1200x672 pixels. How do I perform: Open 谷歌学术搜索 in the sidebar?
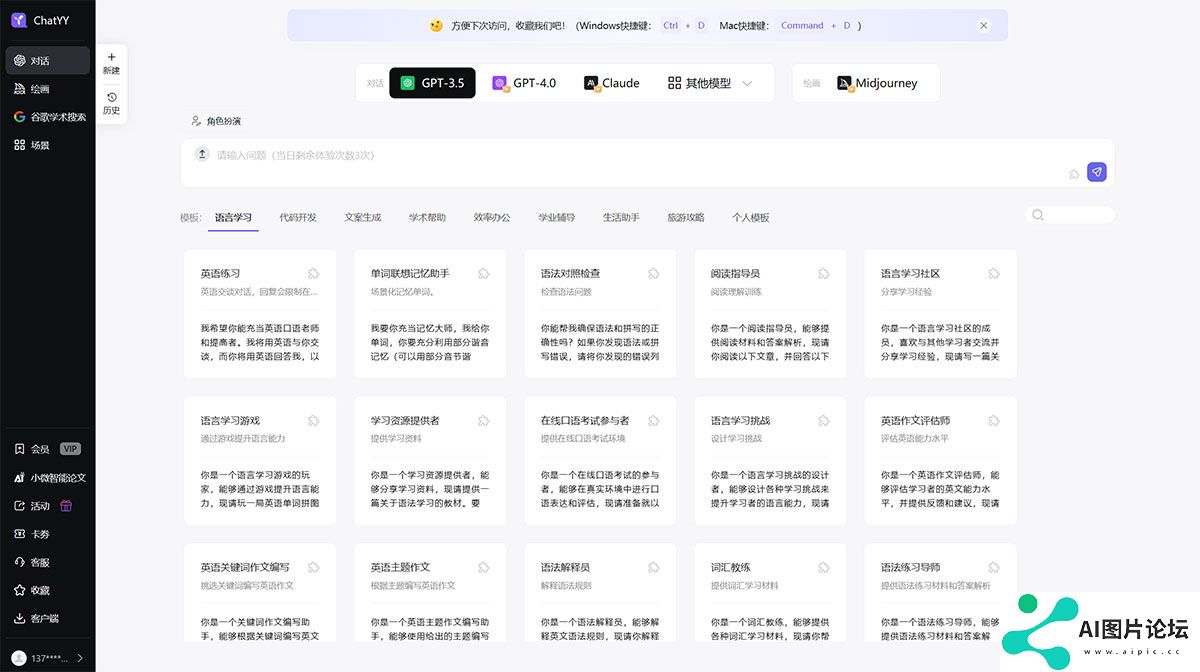click(48, 117)
